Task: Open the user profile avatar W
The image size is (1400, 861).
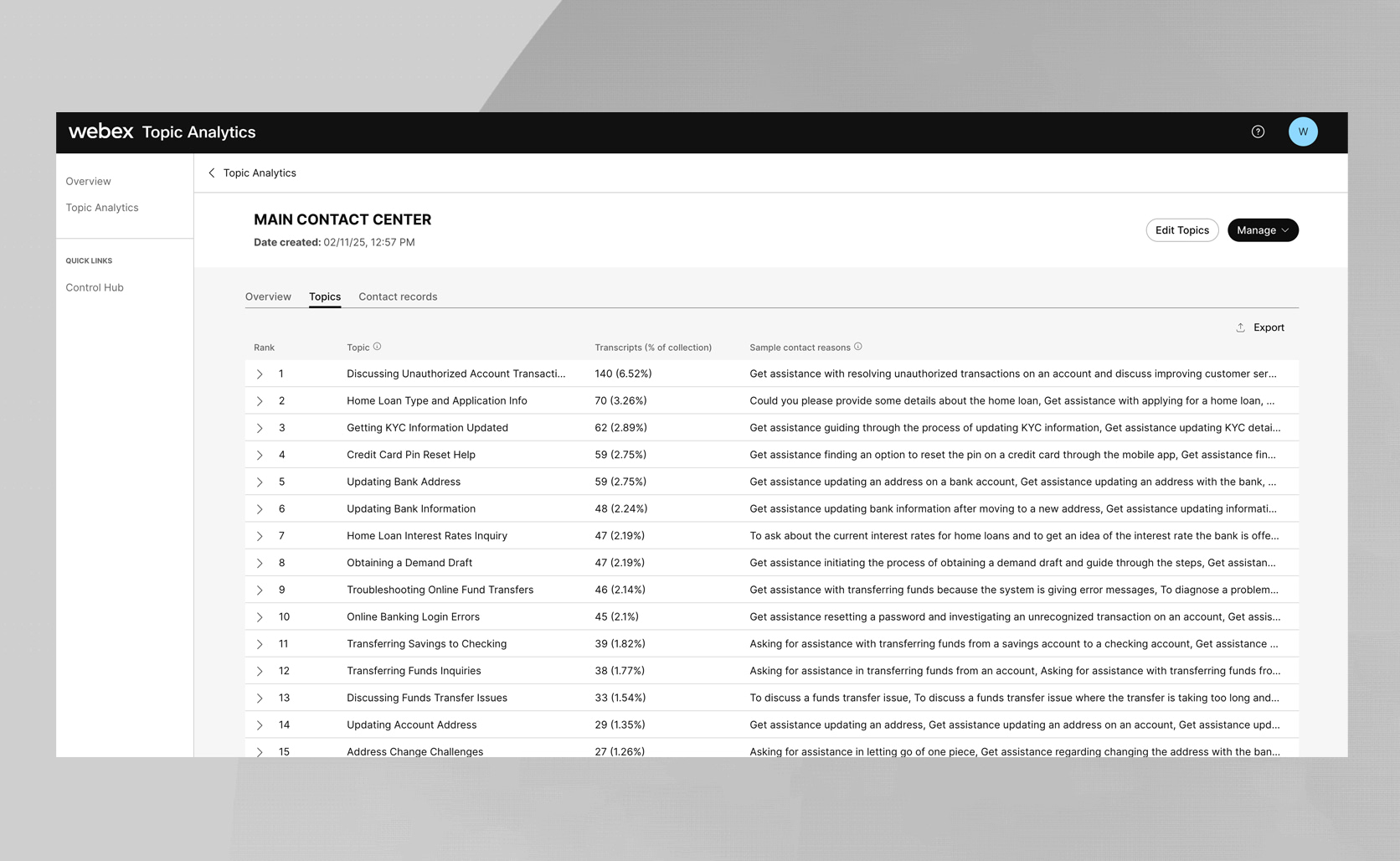Action: pyautogui.click(x=1302, y=131)
